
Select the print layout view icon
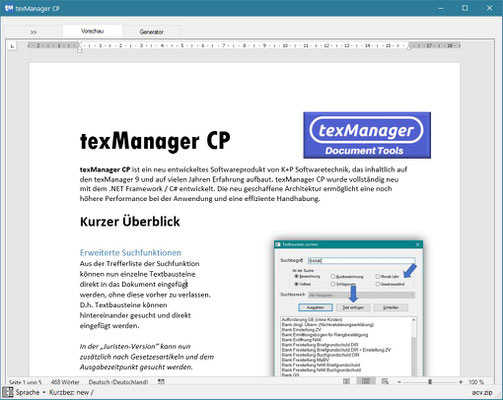(366, 381)
